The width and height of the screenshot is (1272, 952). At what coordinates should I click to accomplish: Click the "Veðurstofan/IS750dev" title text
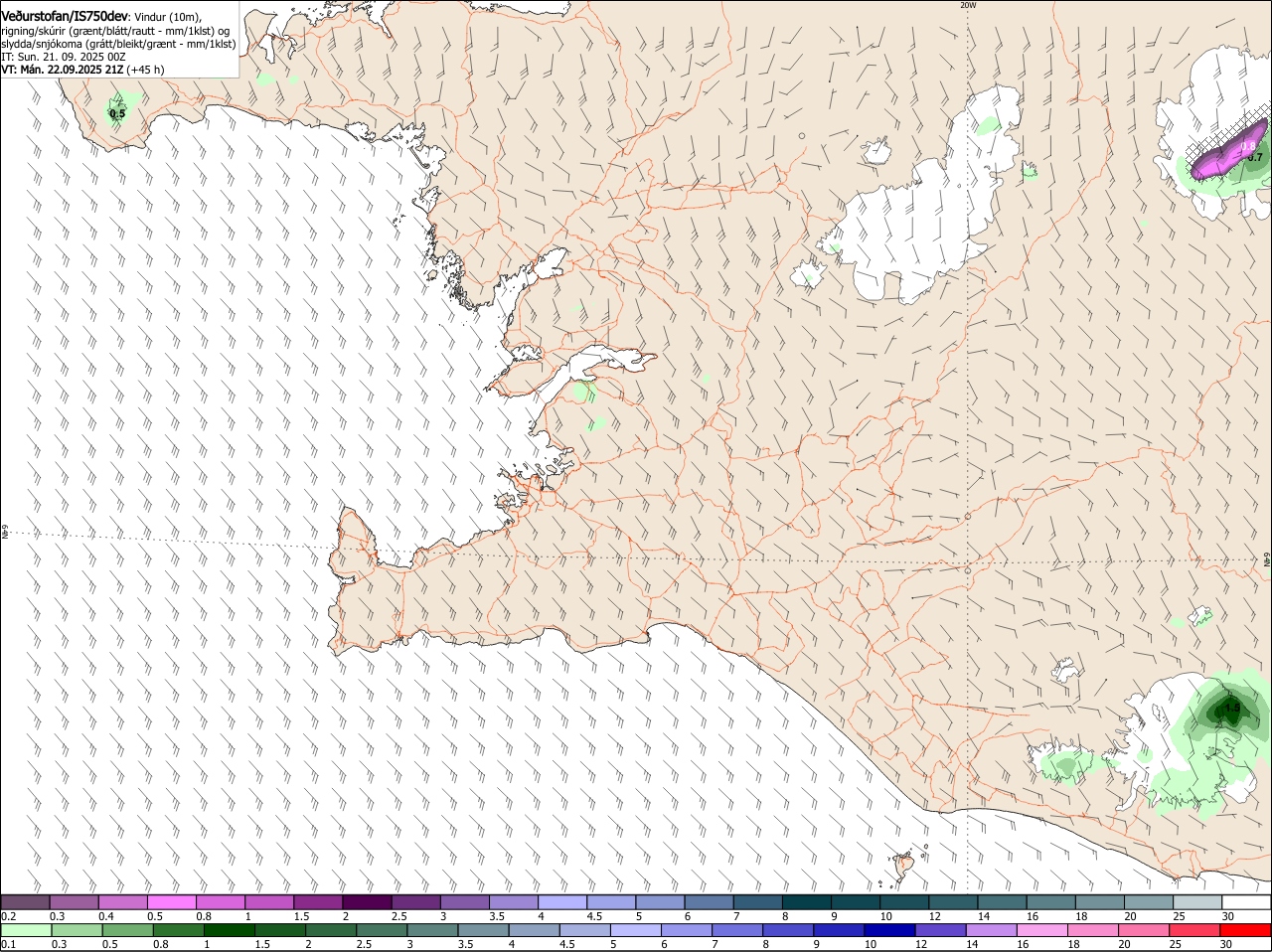click(x=65, y=16)
